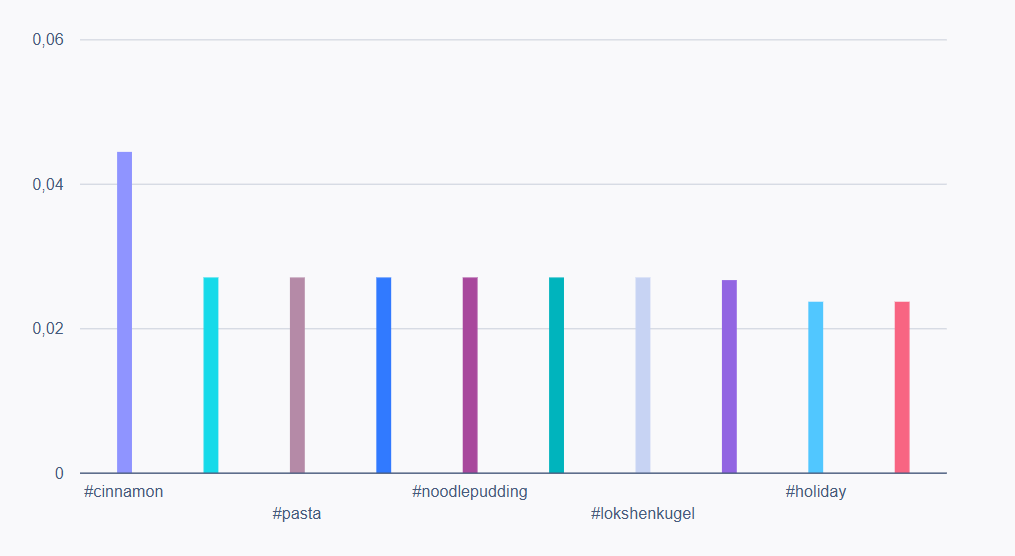The image size is (1015, 556).
Task: Click the #holiday axis label
Action: coord(815,492)
